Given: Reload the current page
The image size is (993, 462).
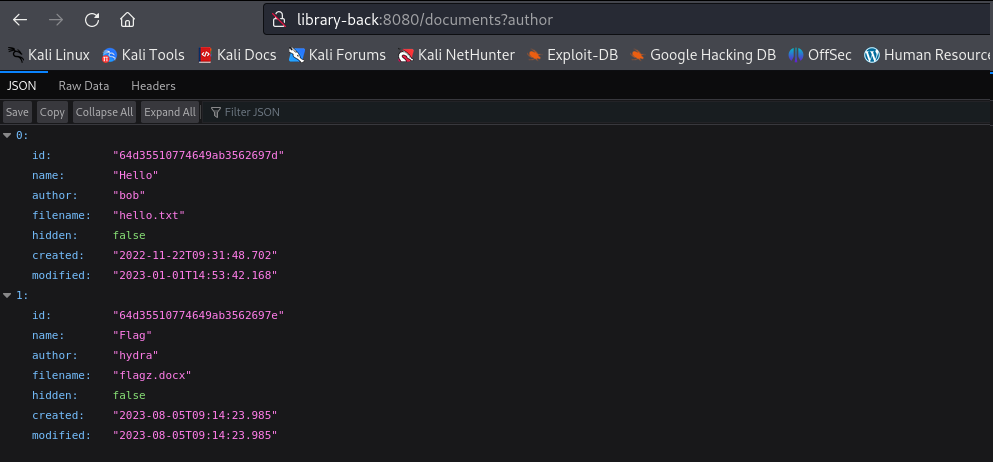Looking at the screenshot, I should coord(92,20).
